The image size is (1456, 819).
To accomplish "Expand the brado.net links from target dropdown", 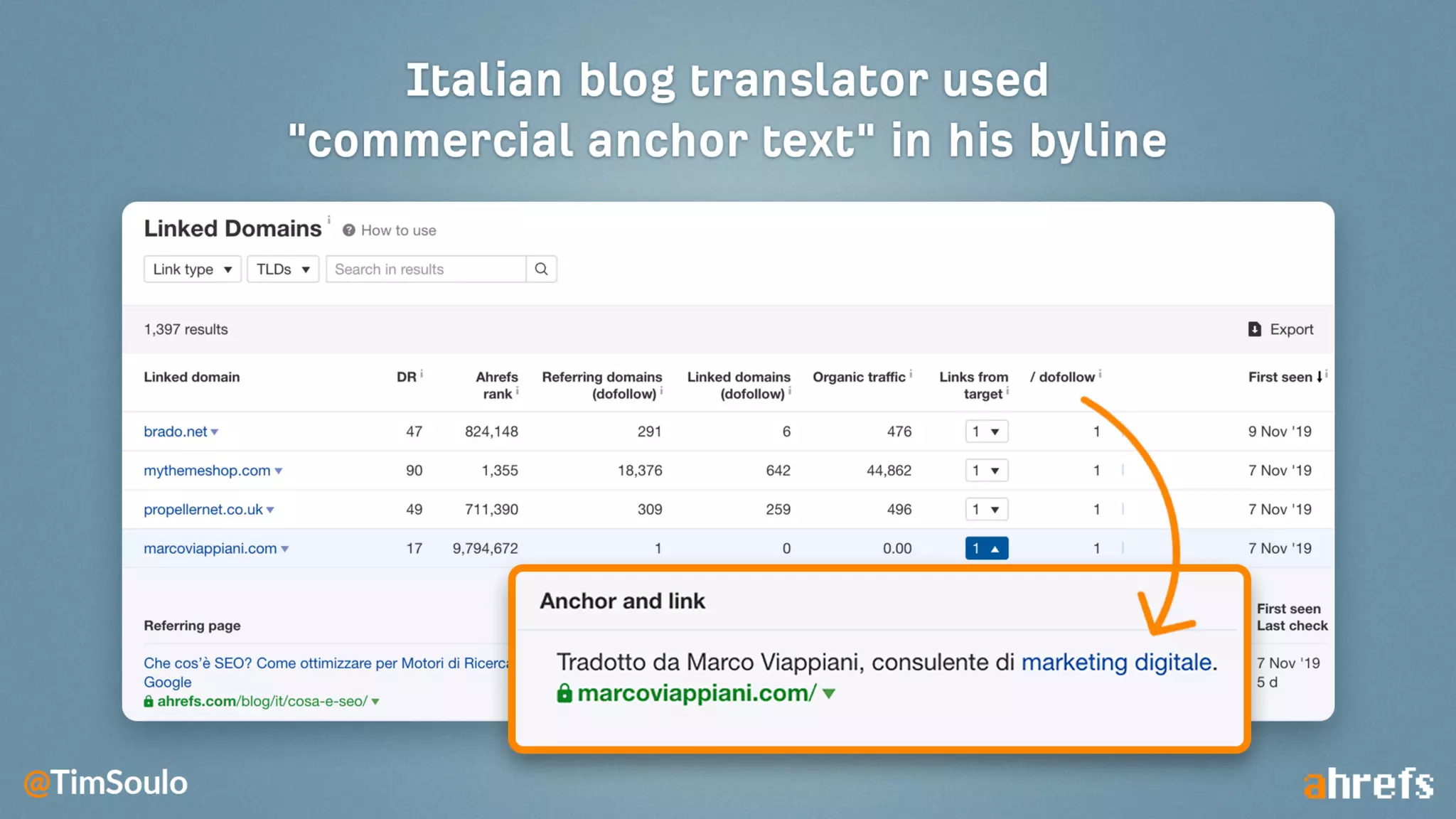I will [x=986, y=432].
